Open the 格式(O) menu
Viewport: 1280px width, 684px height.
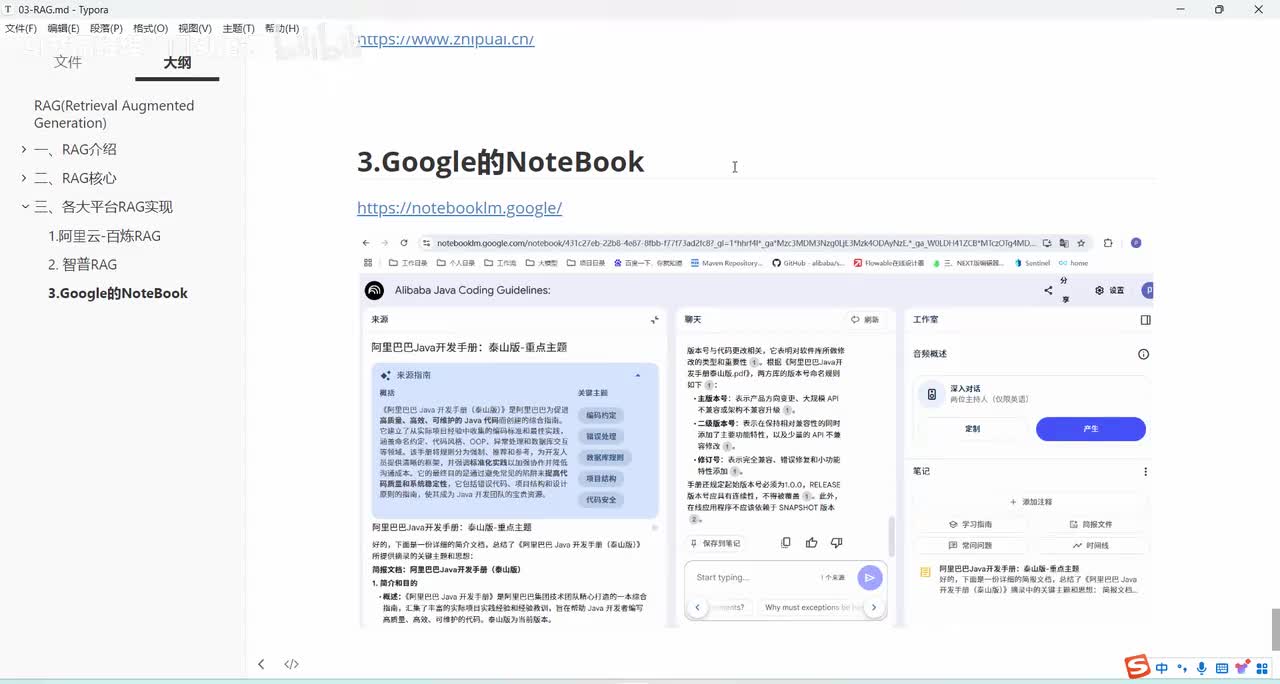coord(150,29)
